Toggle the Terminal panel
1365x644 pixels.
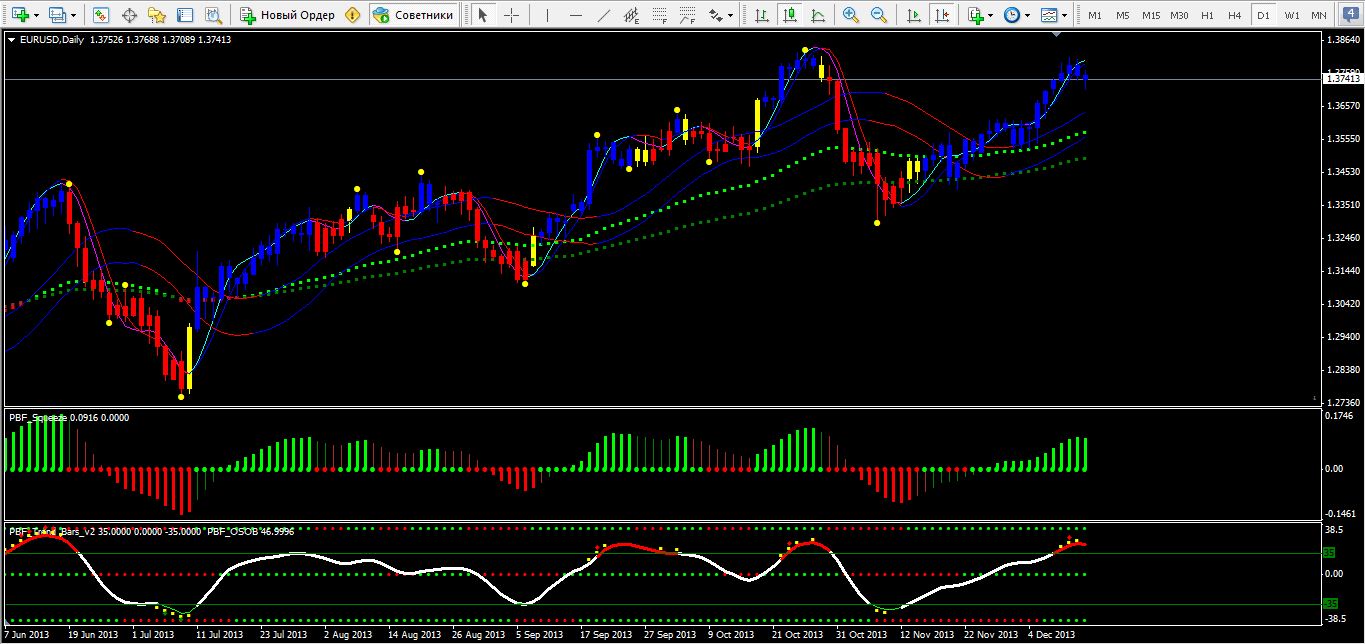coord(185,15)
